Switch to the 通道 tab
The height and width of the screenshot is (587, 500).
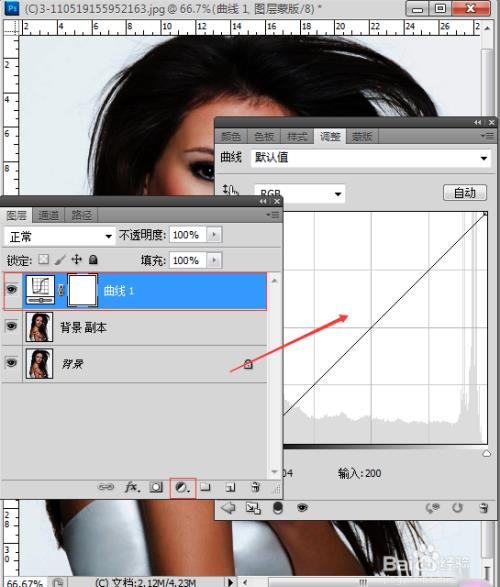click(x=49, y=215)
